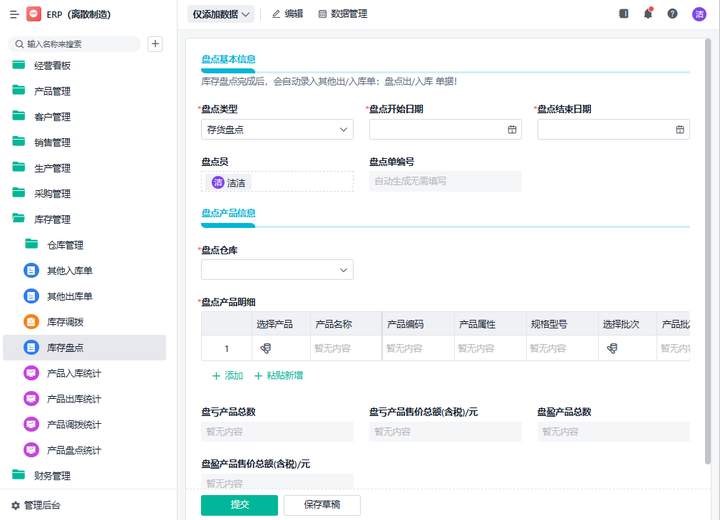Viewport: 720px width, 520px height.
Task: Click the 编辑 toolbar item
Action: pyautogui.click(x=287, y=14)
